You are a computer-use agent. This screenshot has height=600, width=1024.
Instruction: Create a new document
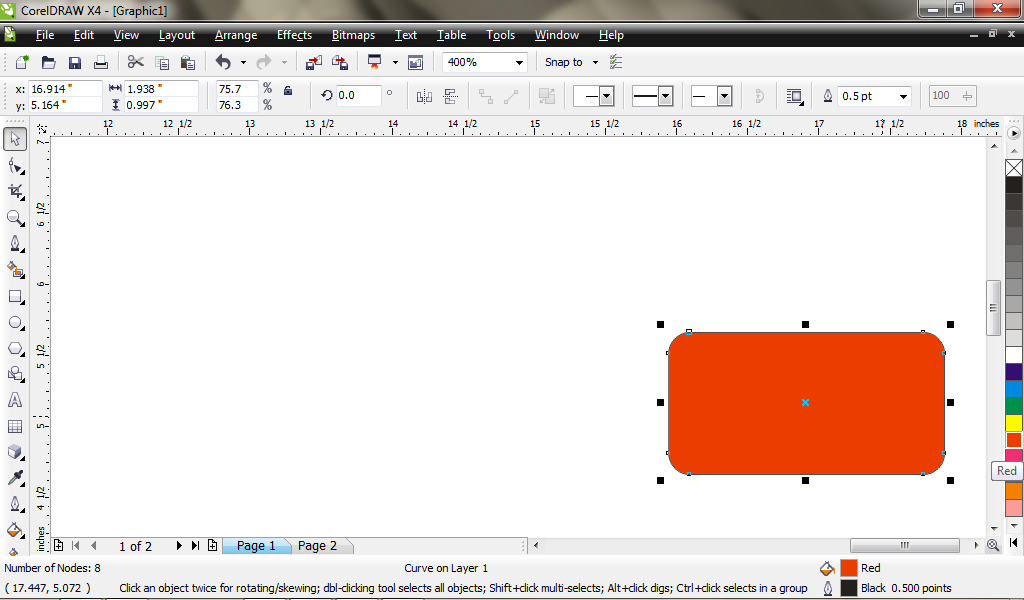22,62
